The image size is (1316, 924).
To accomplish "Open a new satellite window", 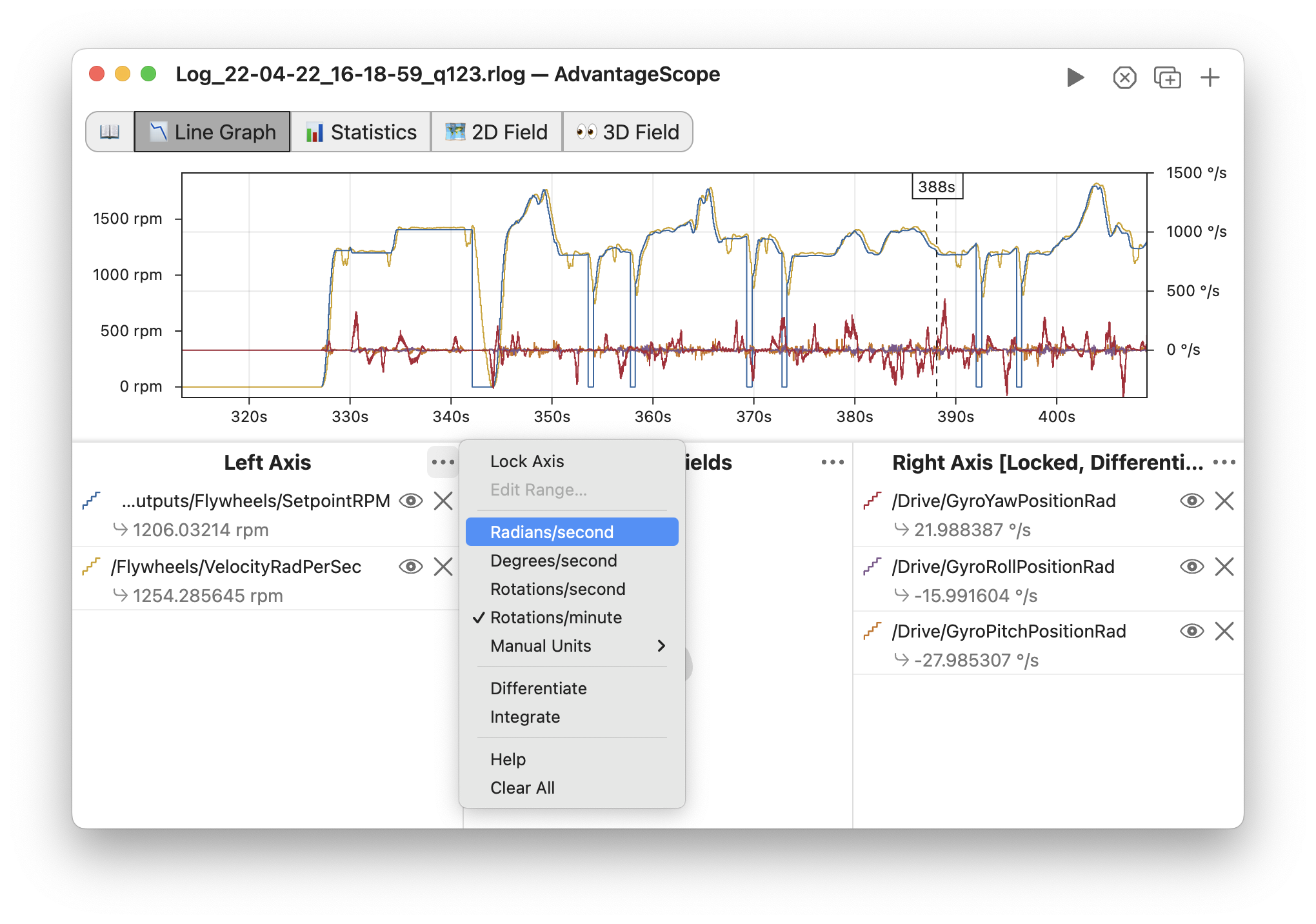I will (1168, 78).
